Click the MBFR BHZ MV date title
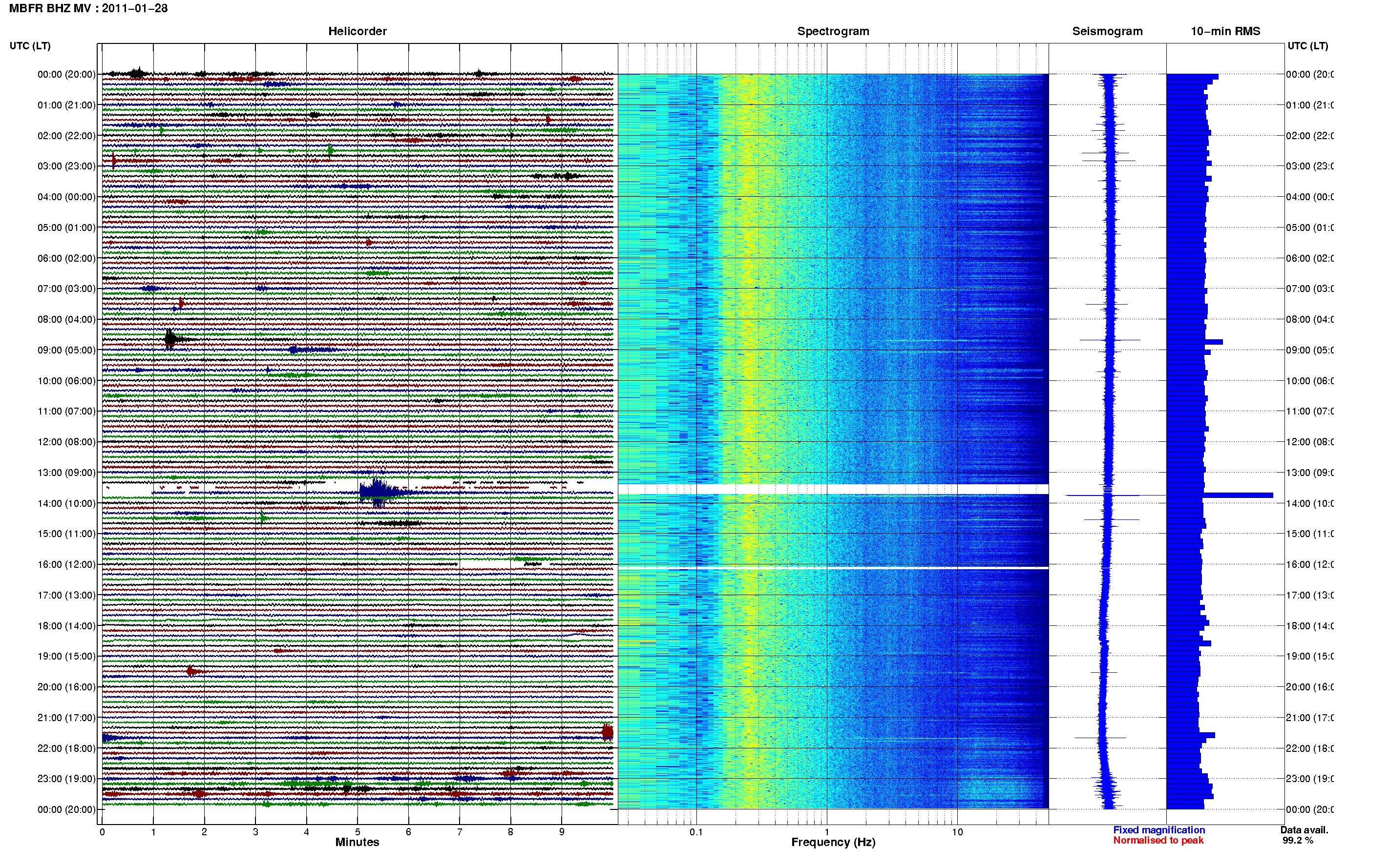This screenshot has height=868, width=1389. (88, 8)
